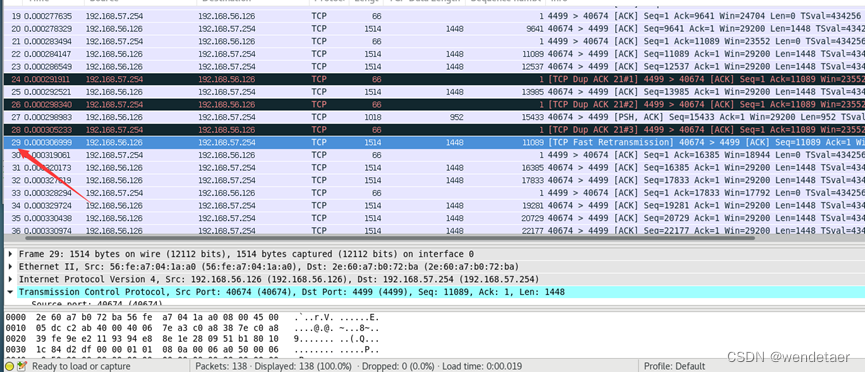Screen dimensions: 865x372
Task: Click hex dump row at offset 0010
Action: pyautogui.click(x=192, y=329)
